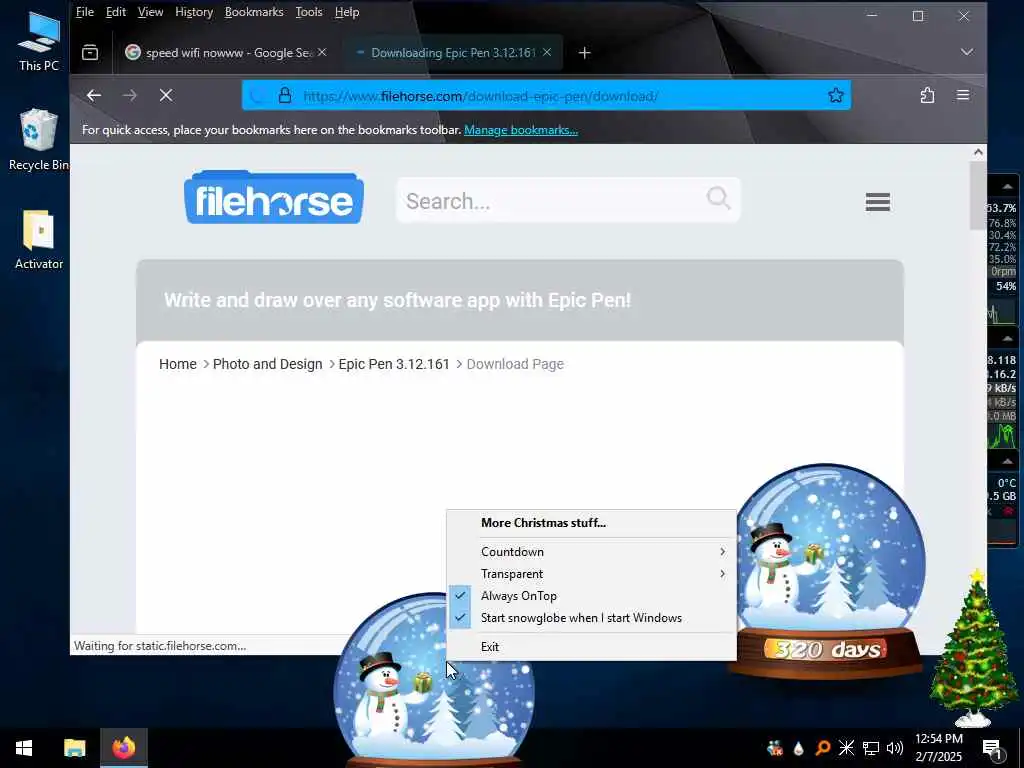Open the Tools menu

click(309, 12)
